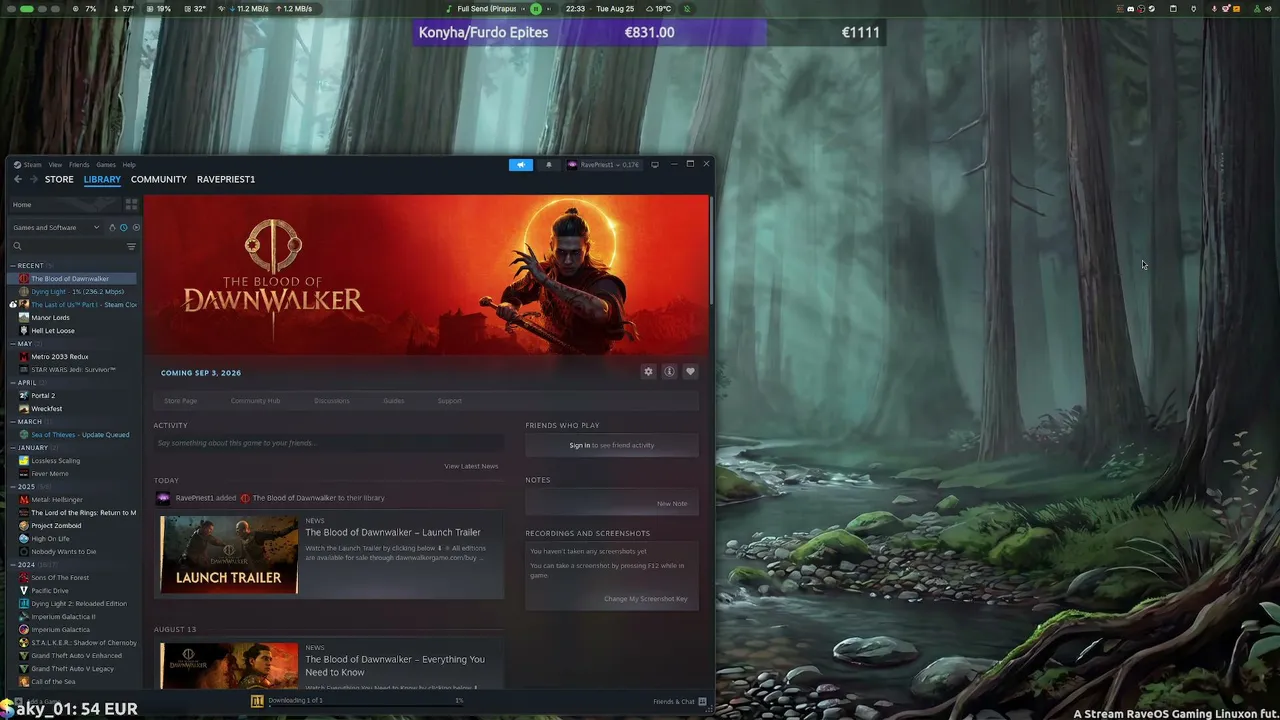Screen dimensions: 1280x720
Task: Show game info for Blood of Dawnwalker
Action: (669, 372)
